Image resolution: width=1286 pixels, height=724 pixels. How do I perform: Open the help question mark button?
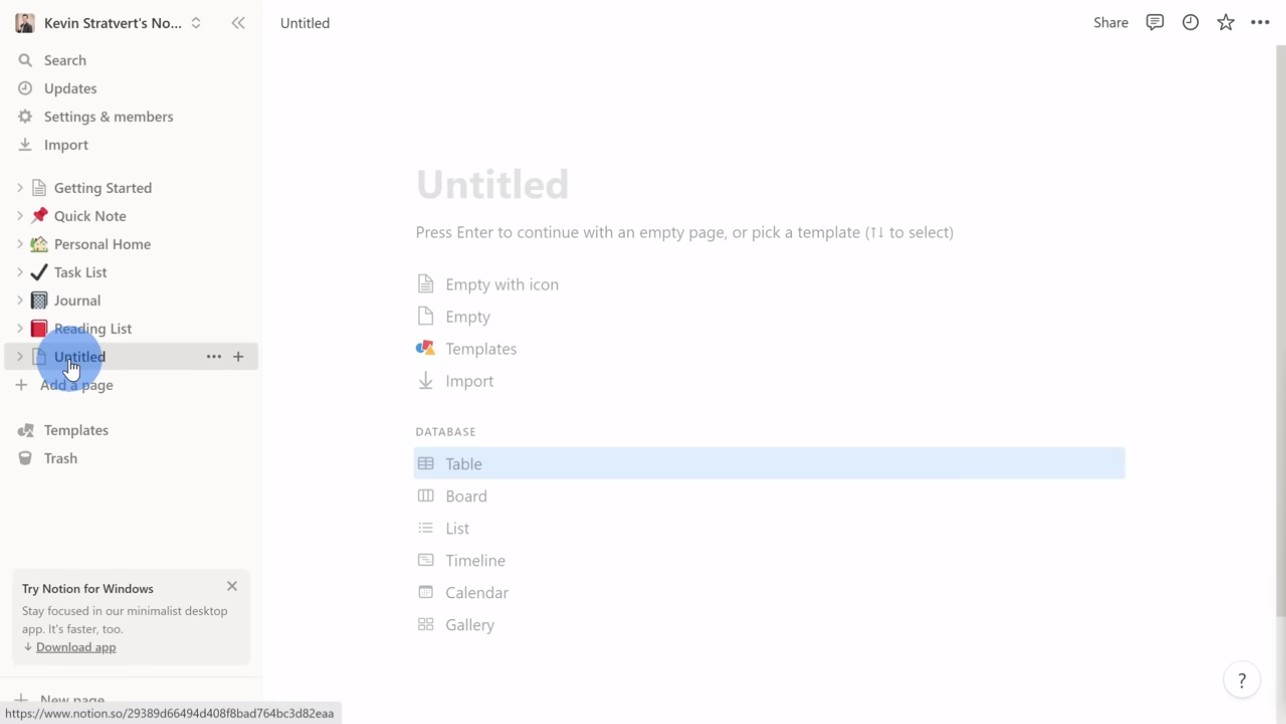[1242, 681]
